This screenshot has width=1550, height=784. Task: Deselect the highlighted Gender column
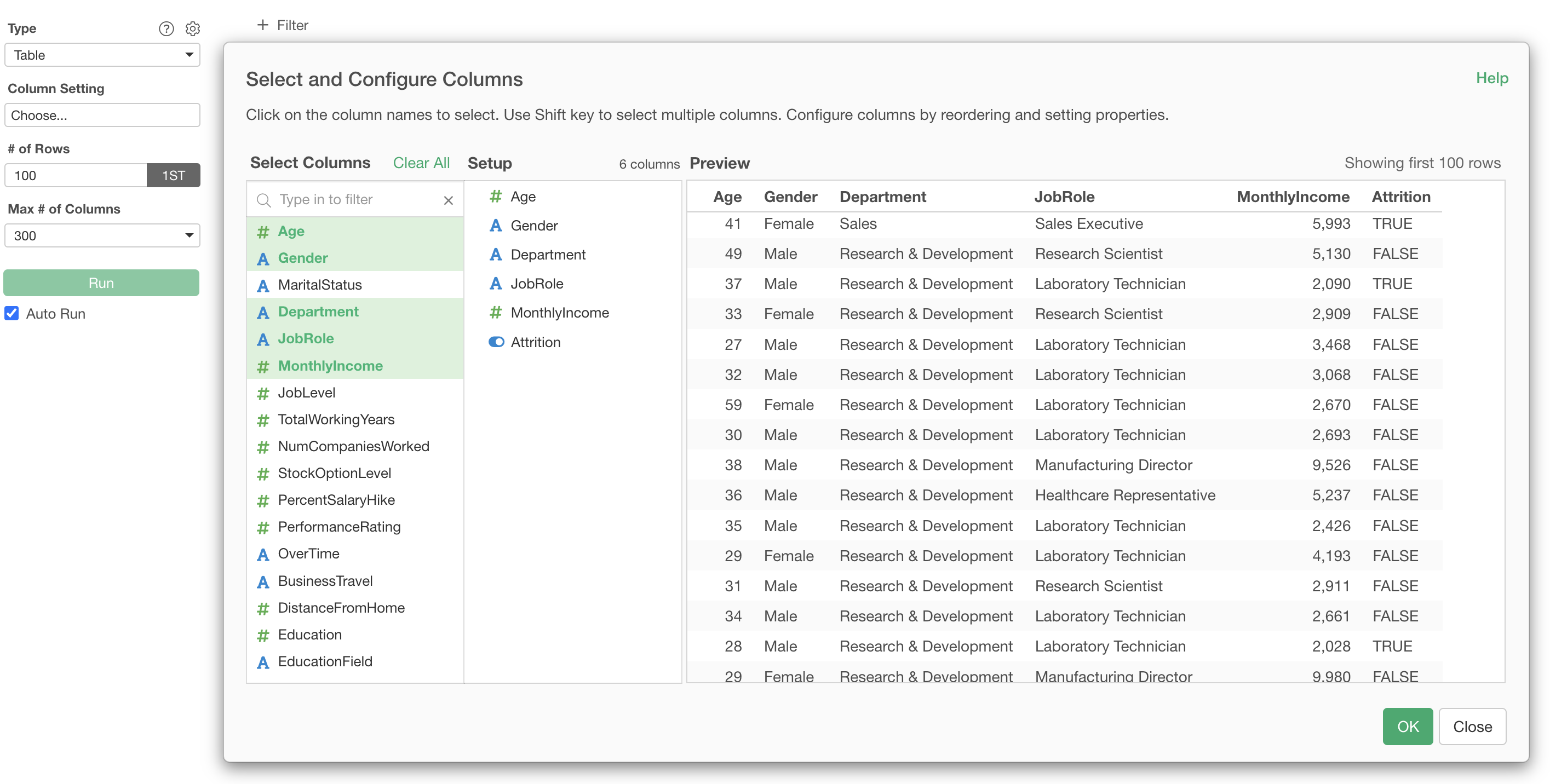(x=303, y=257)
